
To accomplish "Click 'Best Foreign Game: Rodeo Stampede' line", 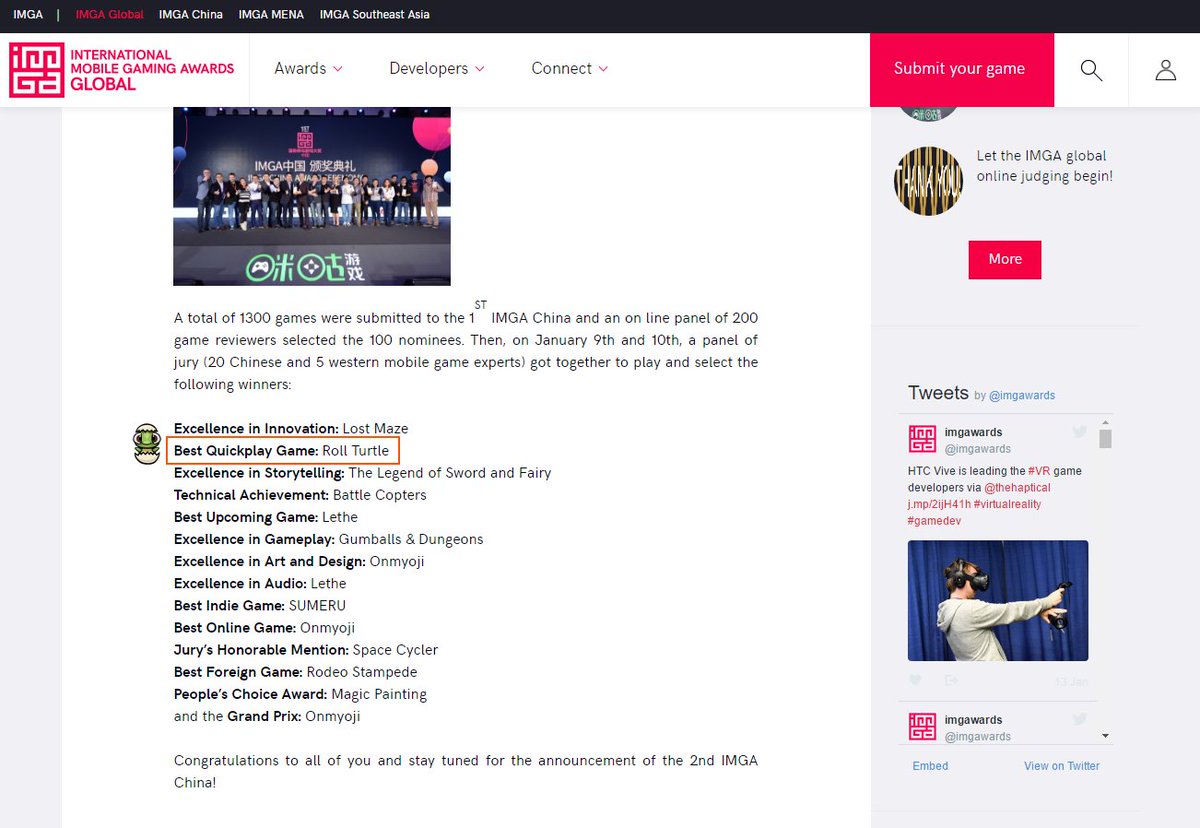I will 296,672.
